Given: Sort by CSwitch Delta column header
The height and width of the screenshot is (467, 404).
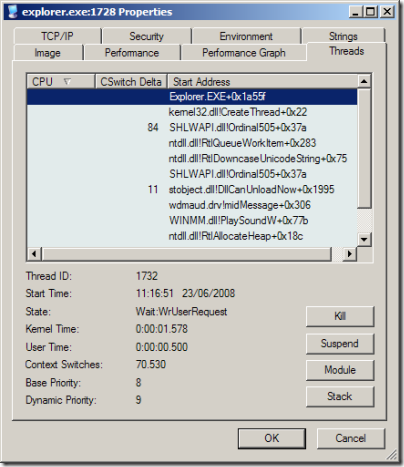Looking at the screenshot, I should 131,82.
